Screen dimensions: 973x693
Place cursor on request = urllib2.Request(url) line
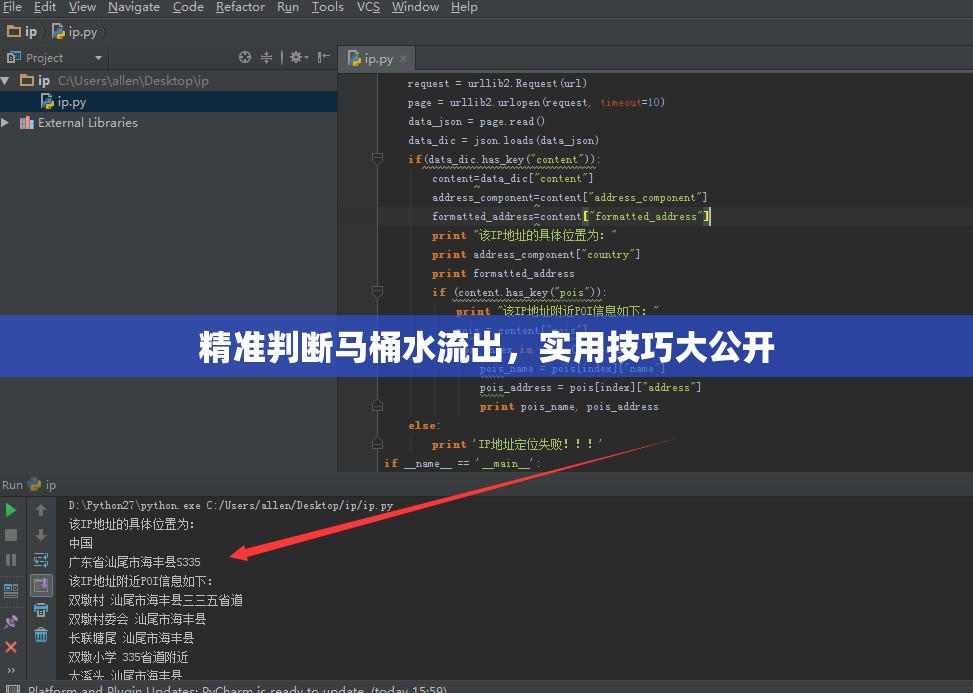tap(496, 83)
